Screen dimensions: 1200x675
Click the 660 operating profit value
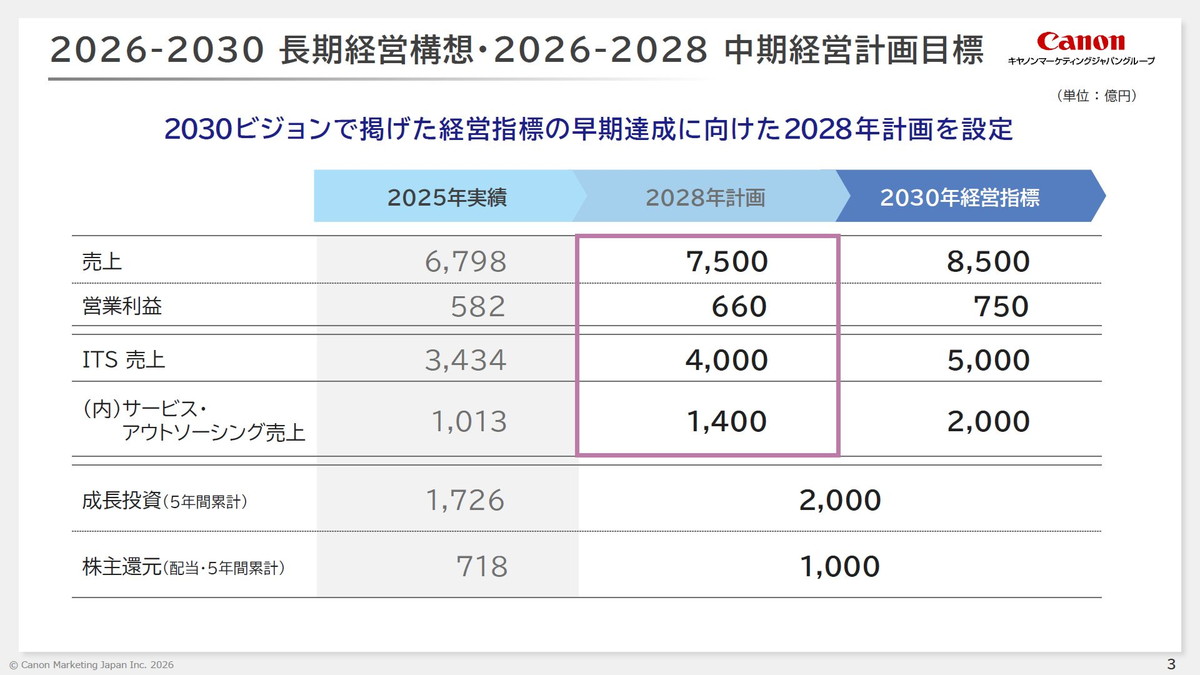point(739,306)
